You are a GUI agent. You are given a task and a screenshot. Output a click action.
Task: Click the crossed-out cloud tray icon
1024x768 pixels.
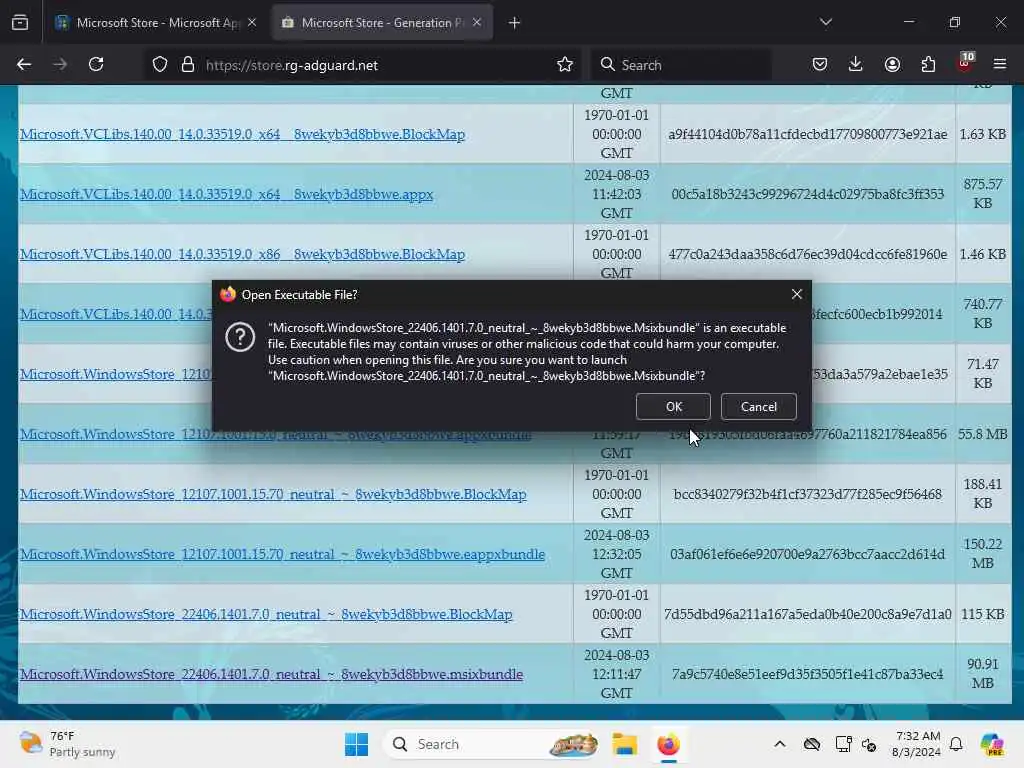pos(812,744)
